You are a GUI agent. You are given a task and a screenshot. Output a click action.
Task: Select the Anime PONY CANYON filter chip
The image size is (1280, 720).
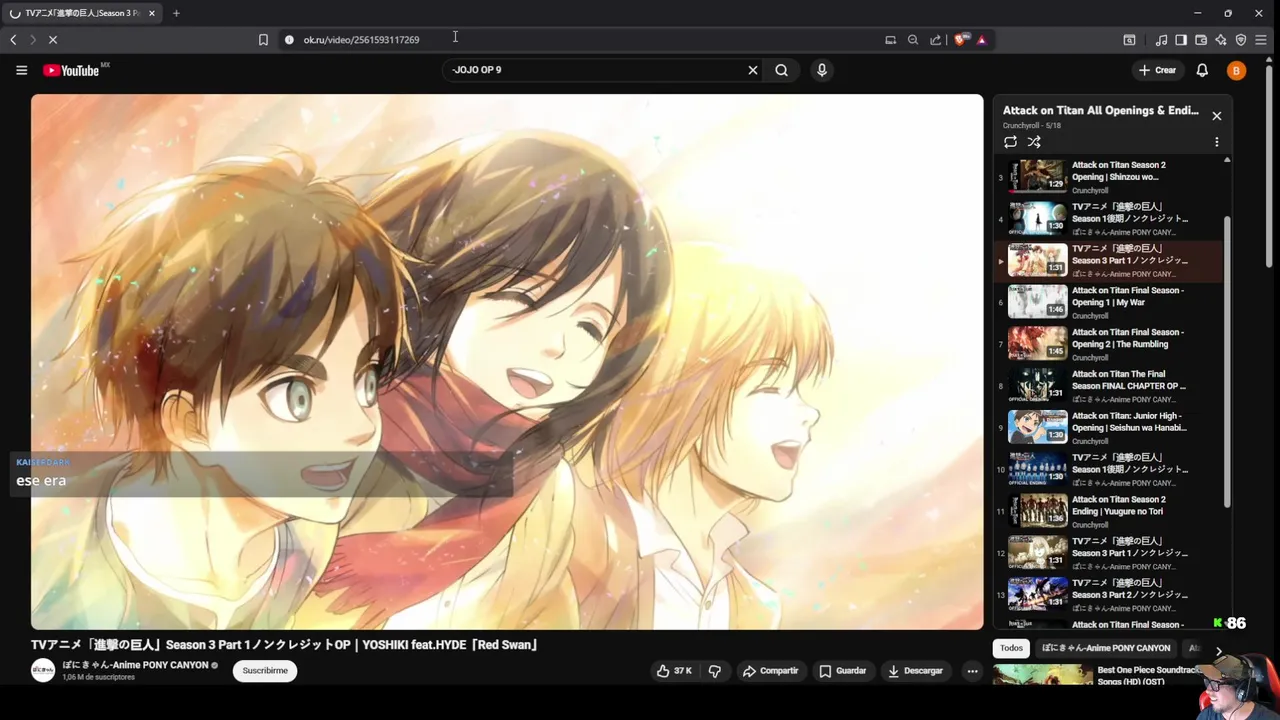click(x=1106, y=648)
